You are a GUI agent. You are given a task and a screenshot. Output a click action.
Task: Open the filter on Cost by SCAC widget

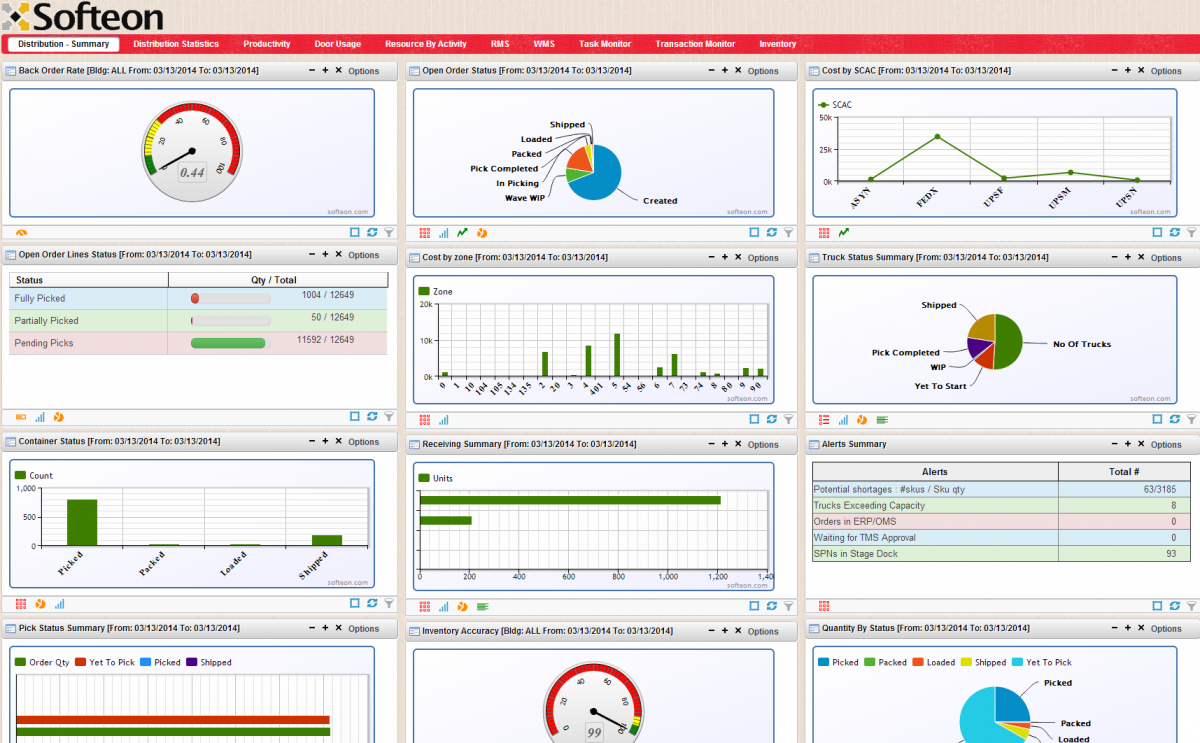(1189, 232)
